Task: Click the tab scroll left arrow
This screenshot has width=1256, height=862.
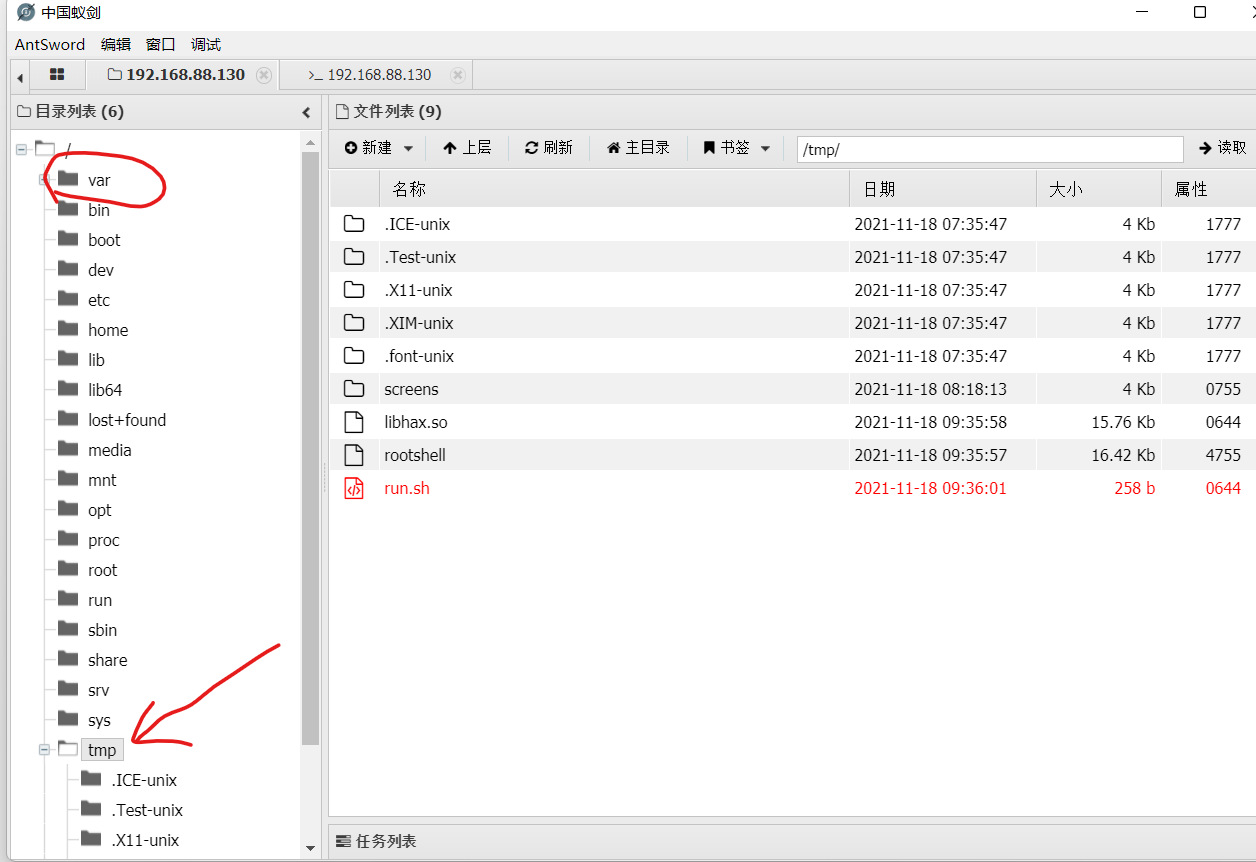Action: [x=19, y=77]
